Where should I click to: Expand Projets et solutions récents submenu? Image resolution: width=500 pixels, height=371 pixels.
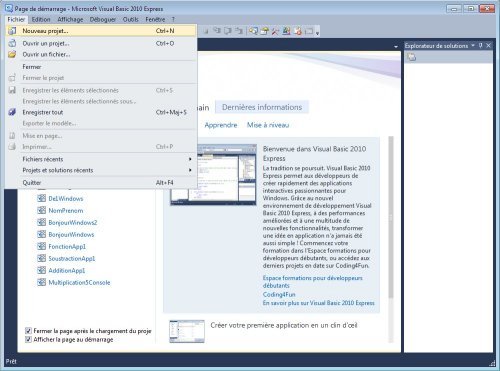pos(100,170)
